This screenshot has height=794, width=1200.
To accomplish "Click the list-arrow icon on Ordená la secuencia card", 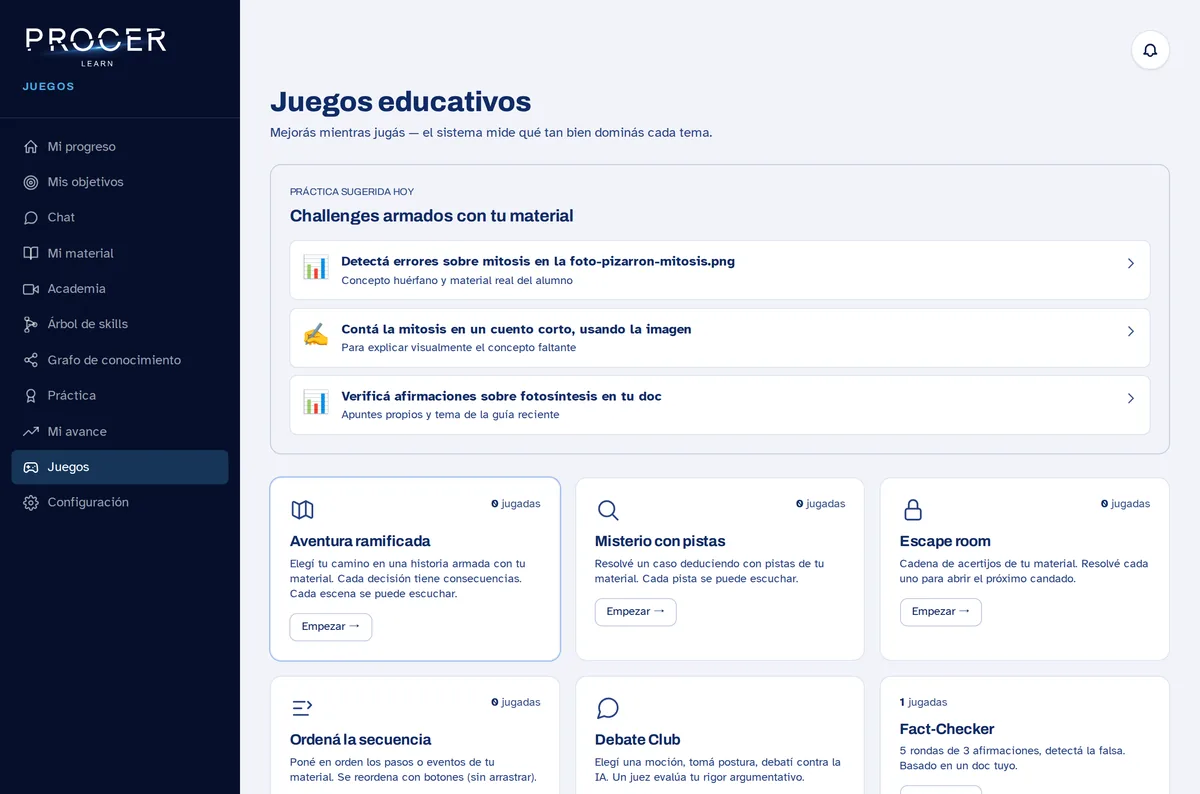I will coord(302,708).
